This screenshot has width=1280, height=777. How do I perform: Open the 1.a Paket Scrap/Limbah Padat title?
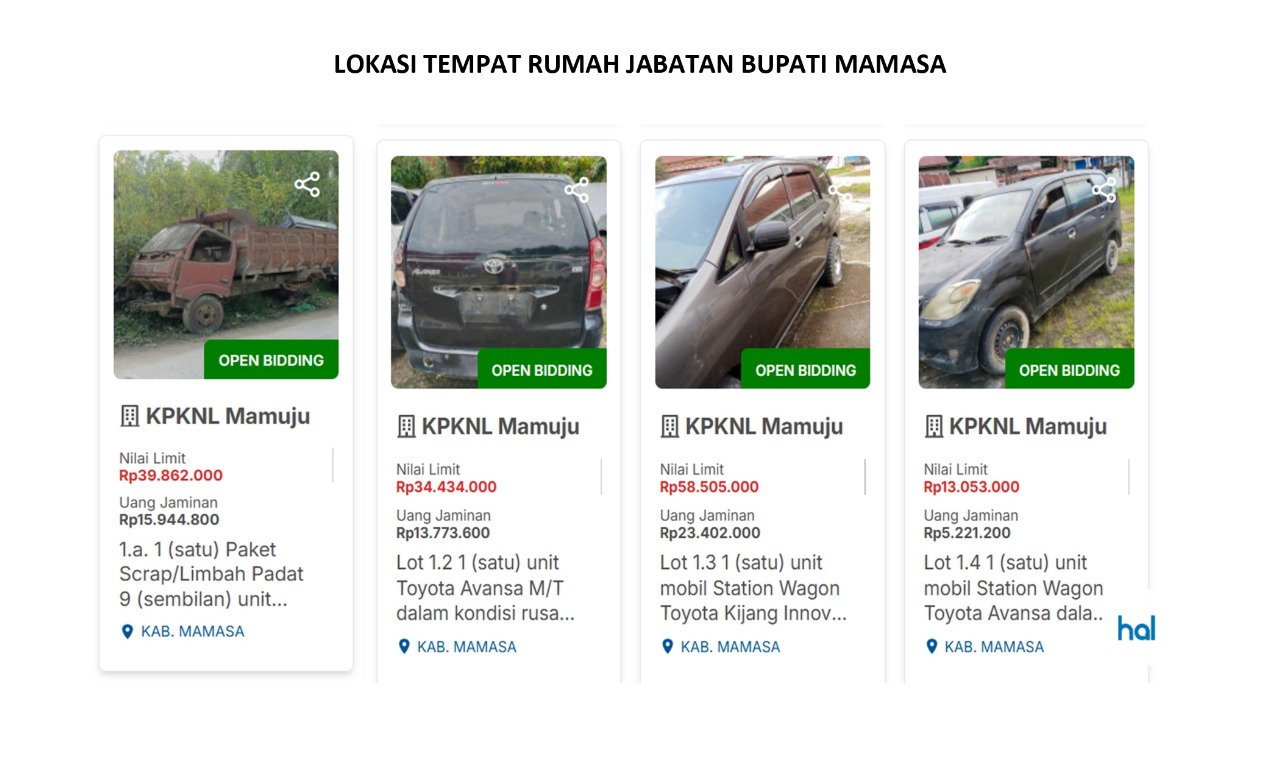pos(212,575)
